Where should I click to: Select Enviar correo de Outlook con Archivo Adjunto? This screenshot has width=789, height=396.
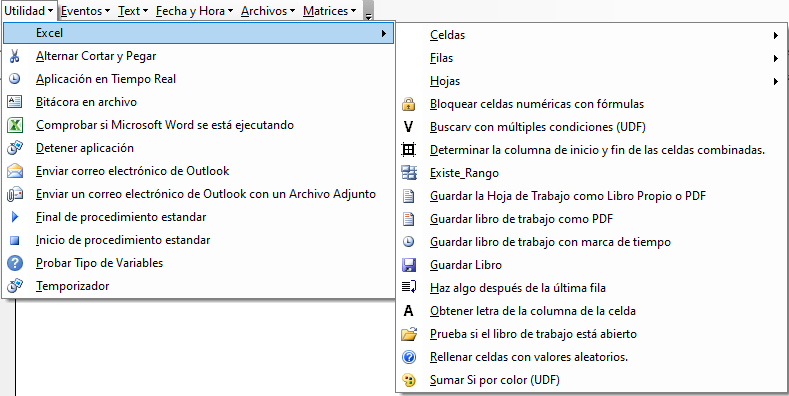tap(199, 194)
